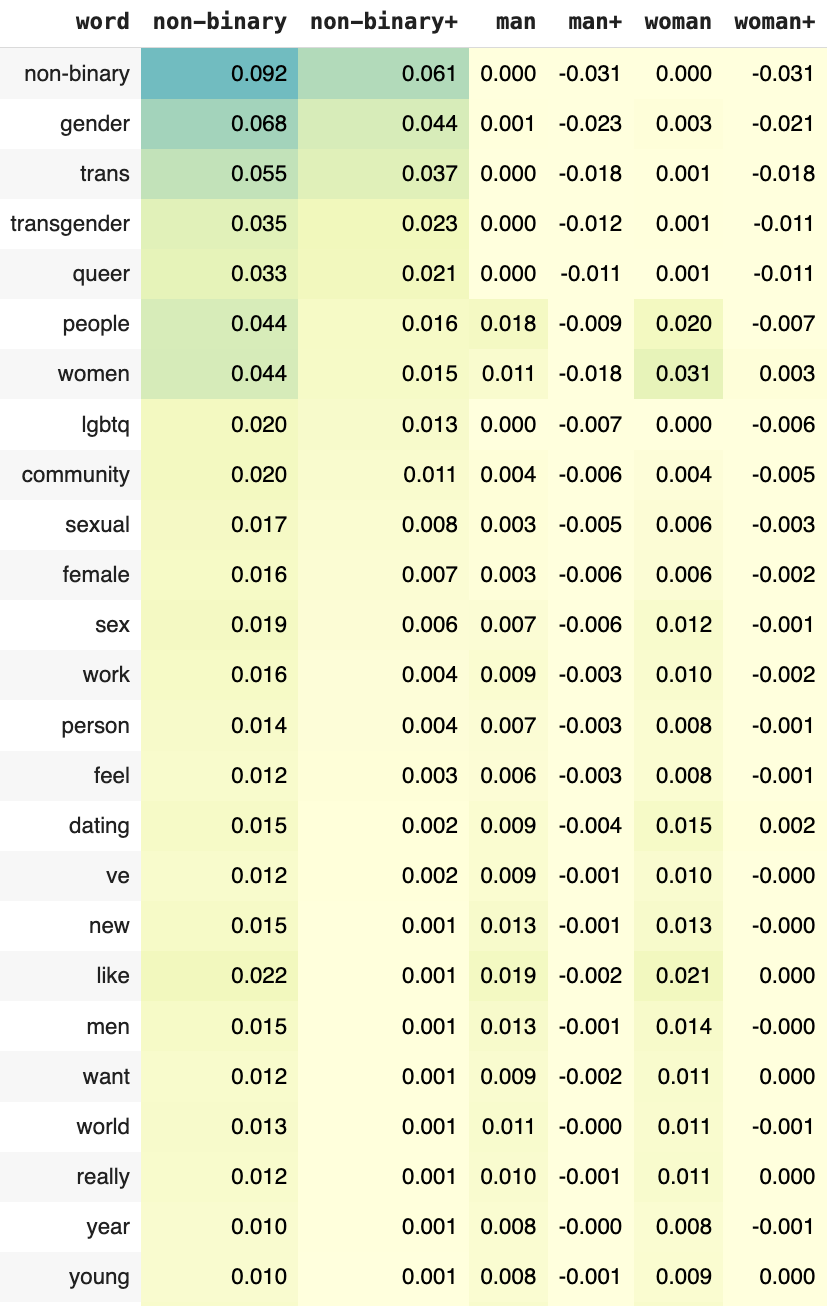Screen dimensions: 828x1306
Task: Select the 'community' row label
Action: pyautogui.click(x=76, y=475)
